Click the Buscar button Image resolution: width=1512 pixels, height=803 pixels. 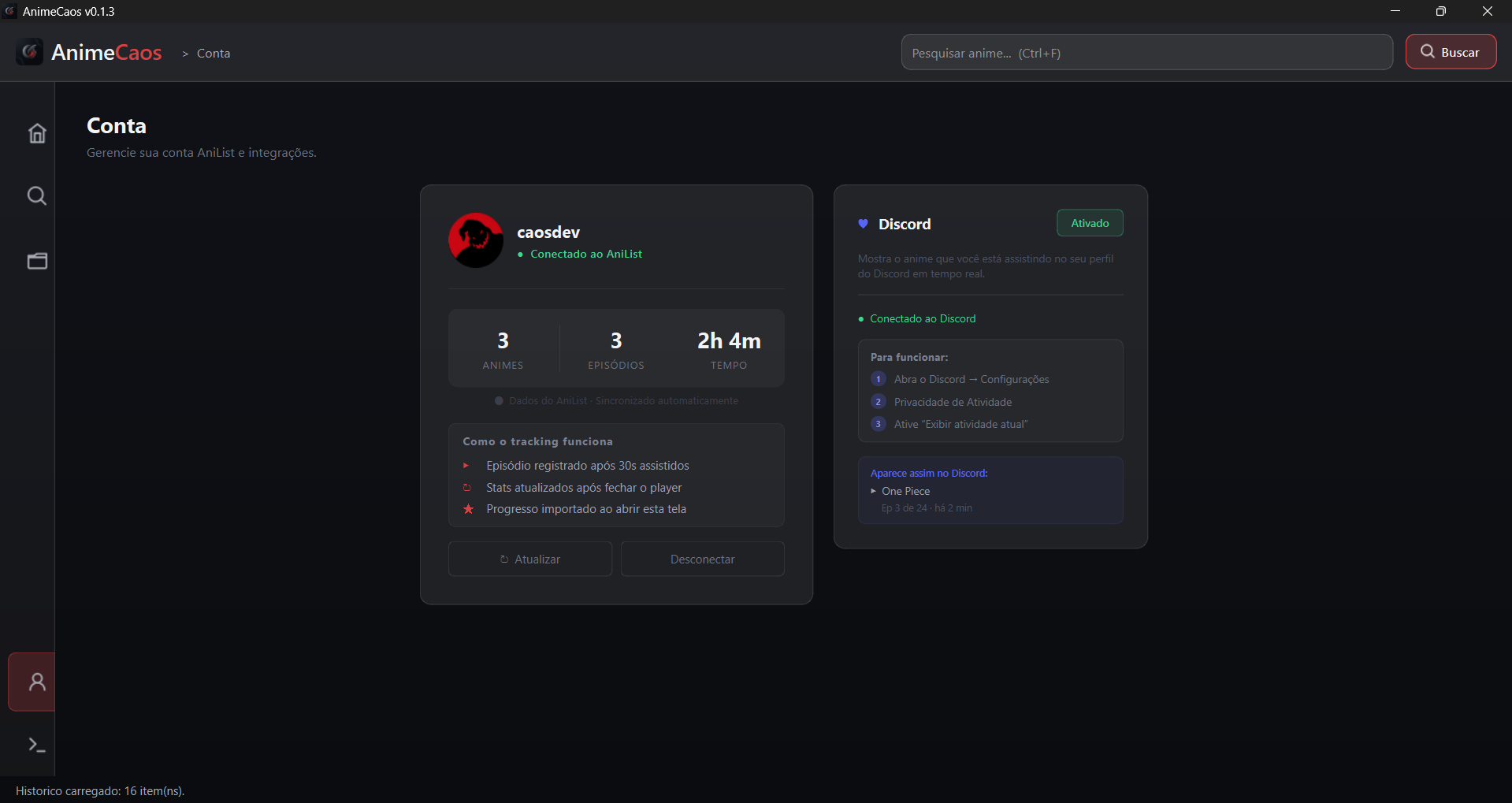pyautogui.click(x=1451, y=52)
